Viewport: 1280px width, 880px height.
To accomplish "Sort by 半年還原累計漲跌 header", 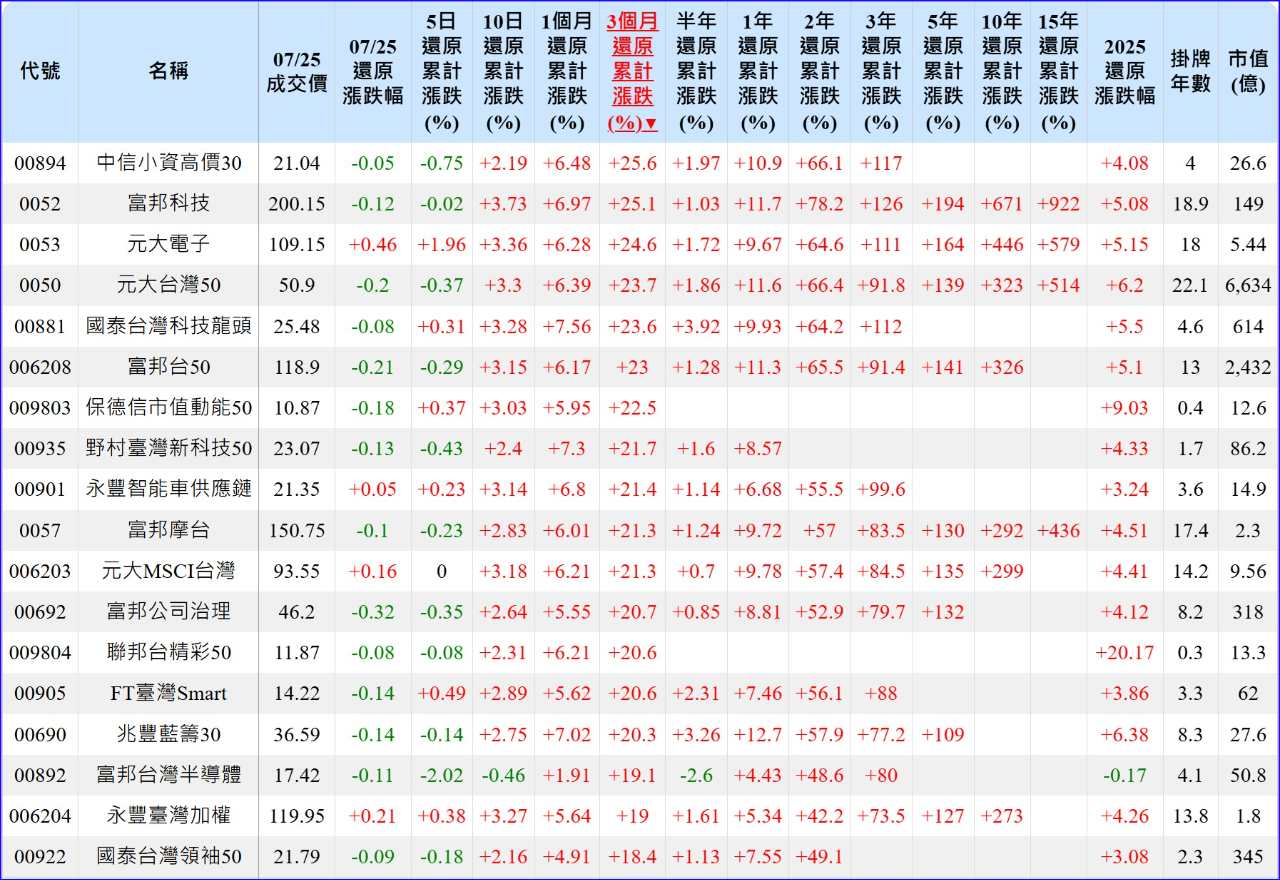I will [696, 72].
